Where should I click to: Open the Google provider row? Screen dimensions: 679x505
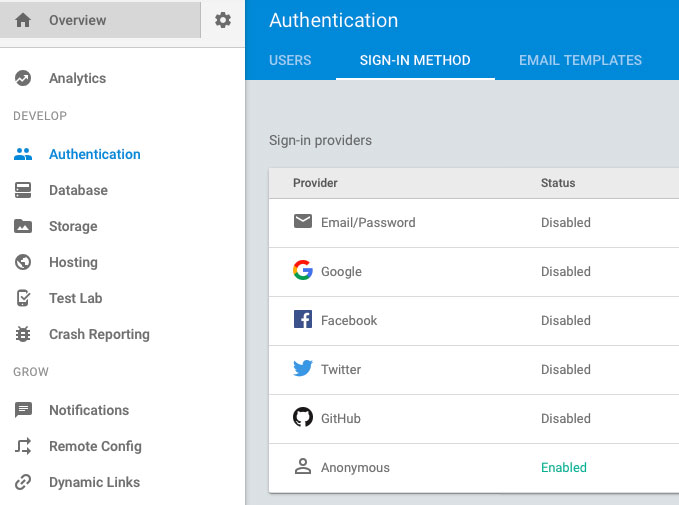click(474, 272)
